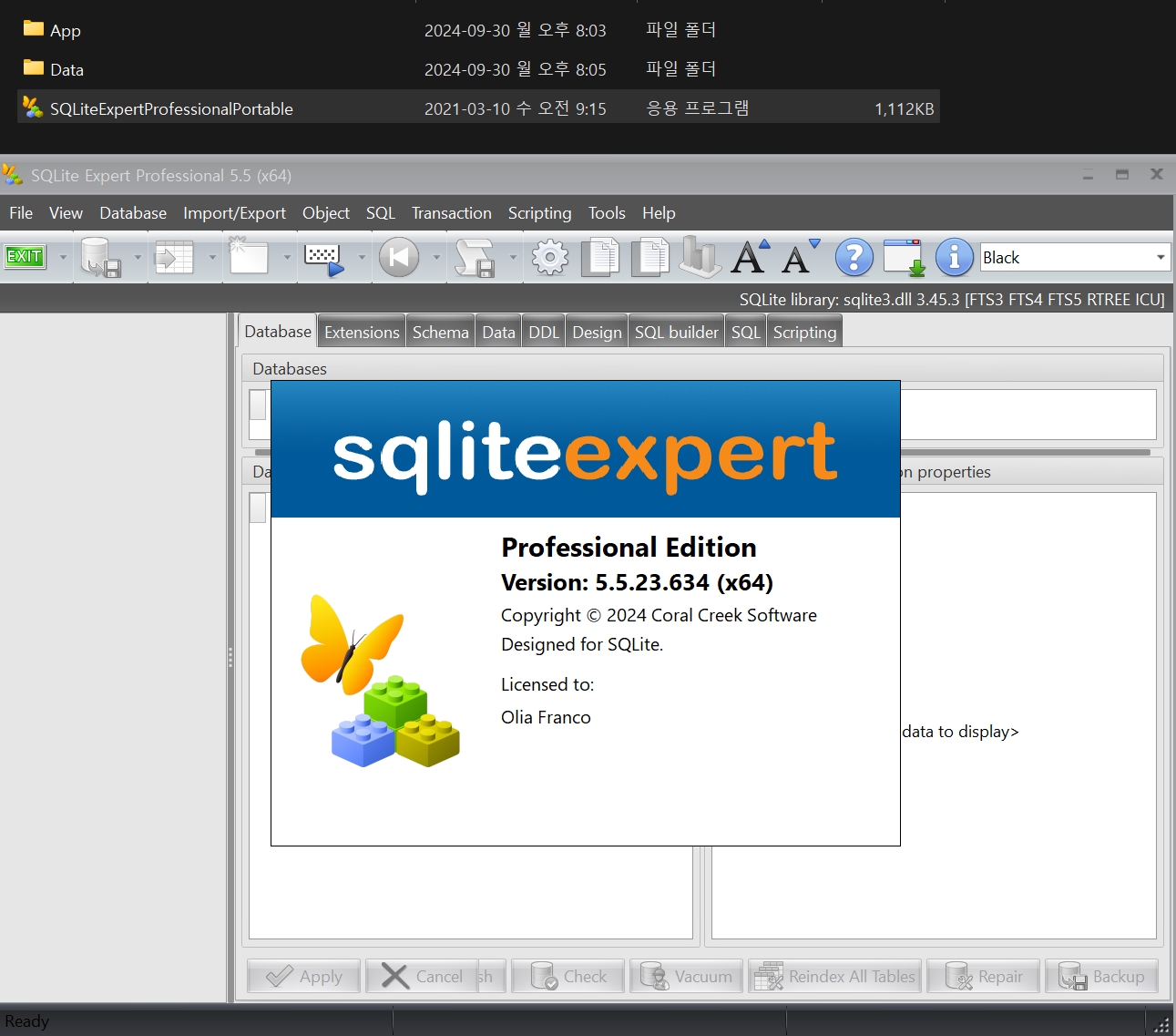Open the Transaction menu
The width and height of the screenshot is (1176, 1036).
[452, 212]
